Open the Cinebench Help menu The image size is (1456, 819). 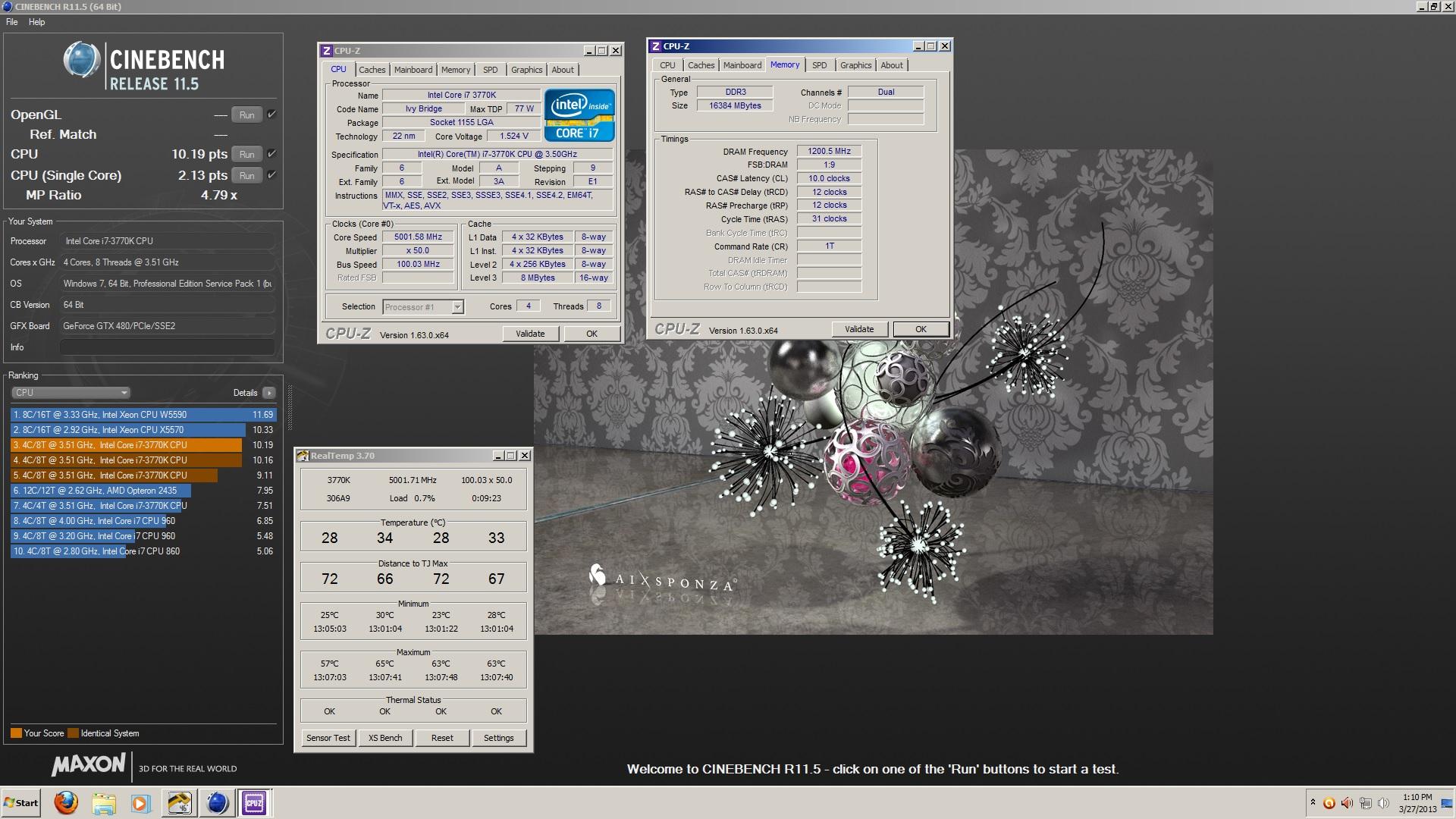pos(37,22)
